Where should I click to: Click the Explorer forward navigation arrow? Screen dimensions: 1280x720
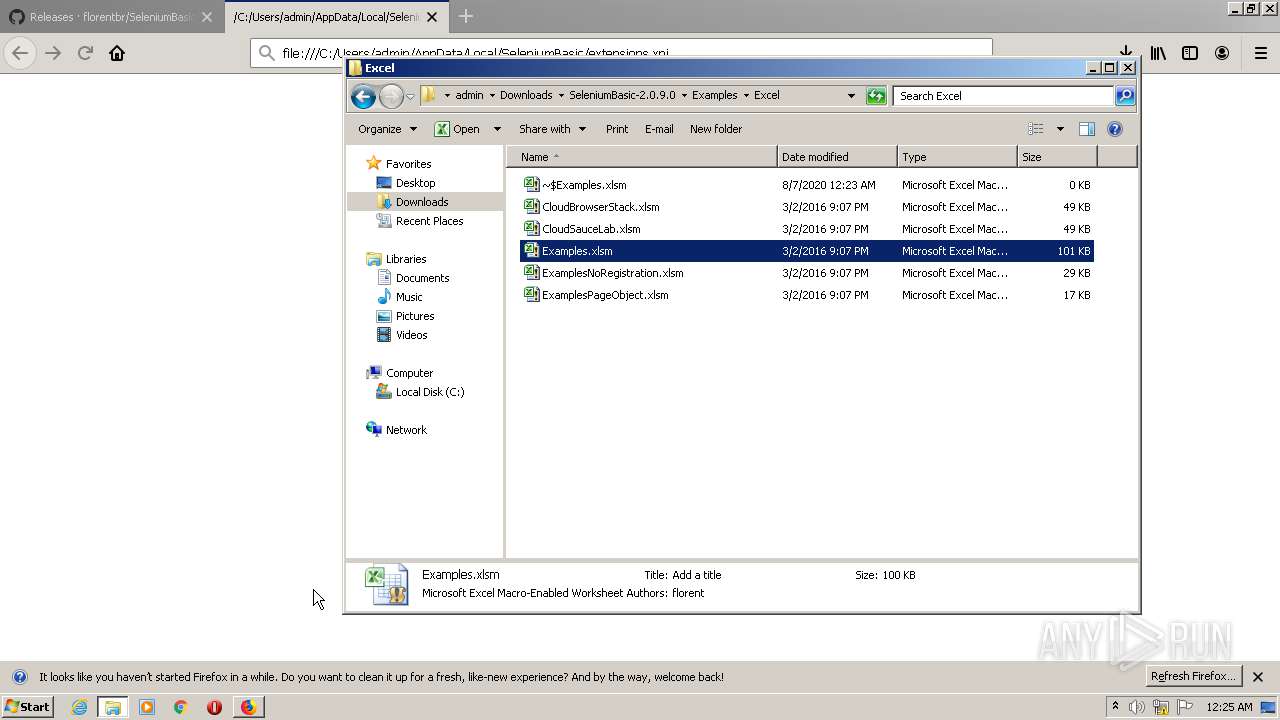click(x=391, y=96)
